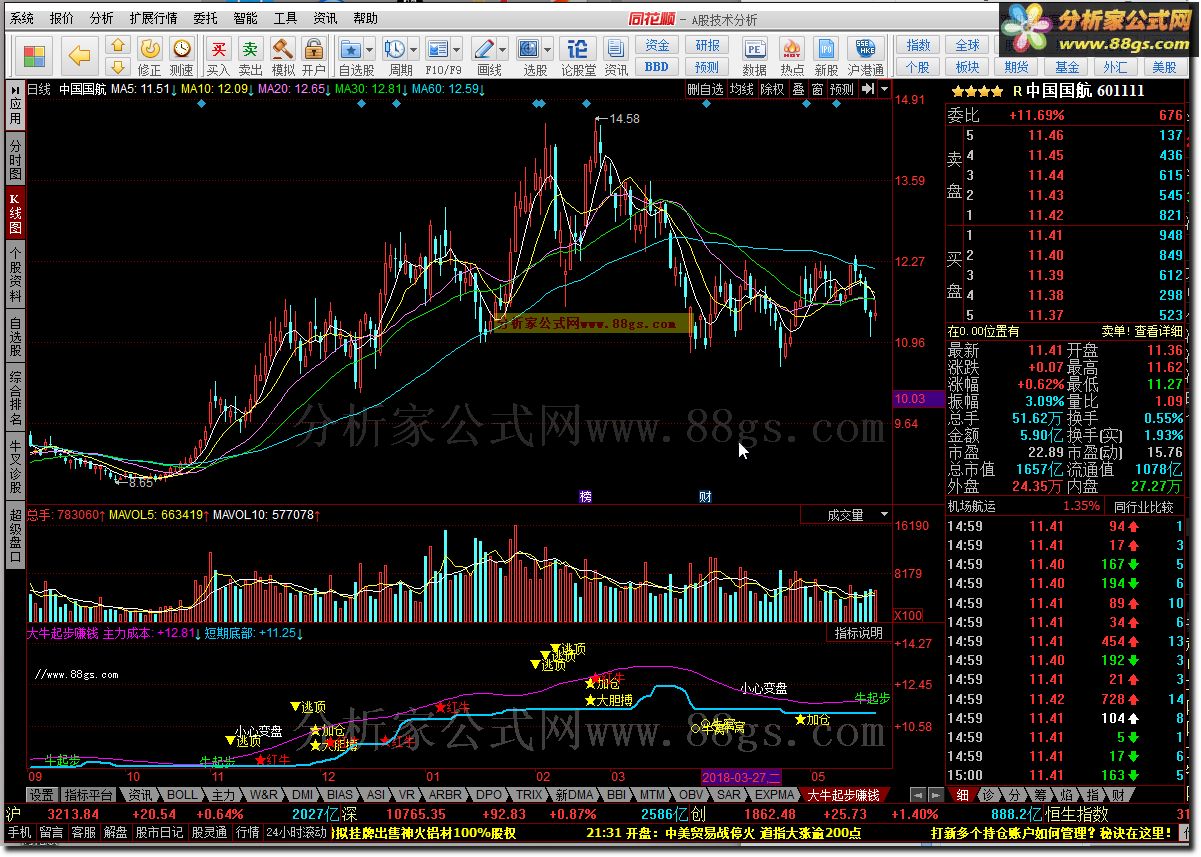Click the 周期 period clock icon
The height and width of the screenshot is (857, 1201).
[395, 48]
